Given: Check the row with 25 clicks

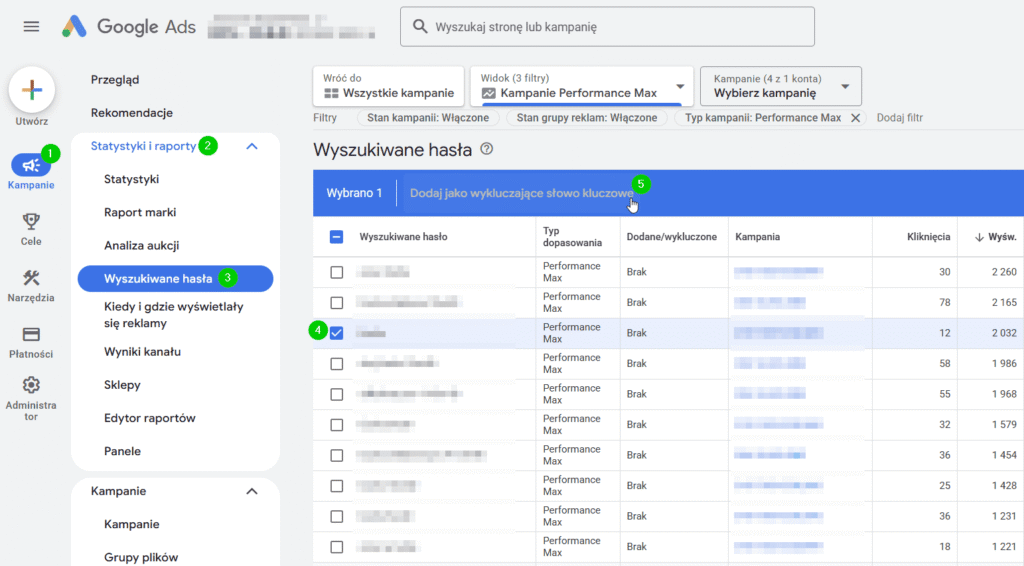Looking at the screenshot, I should pyautogui.click(x=336, y=486).
